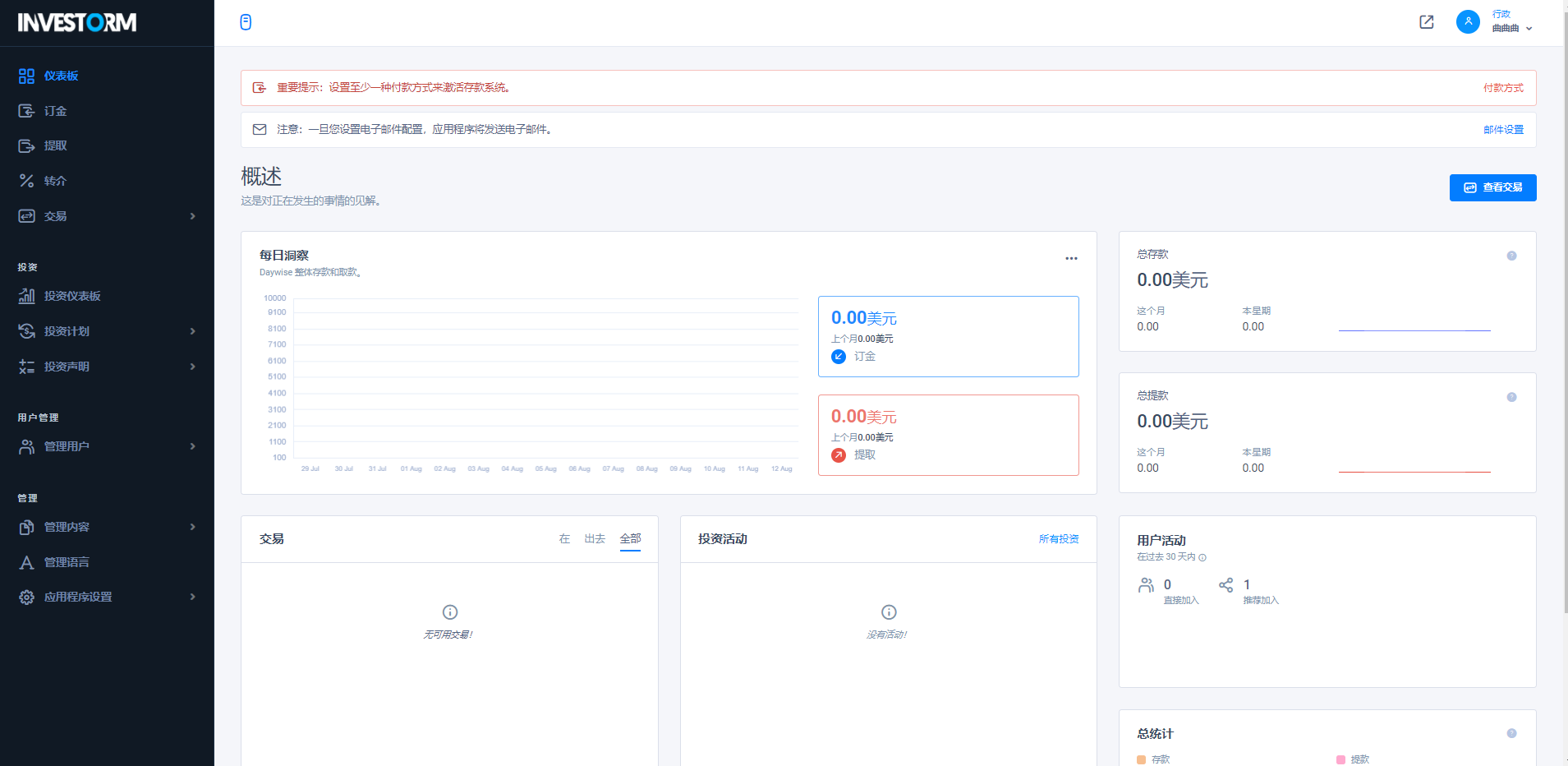Open 提取 withdrawals in sidebar

[55, 145]
